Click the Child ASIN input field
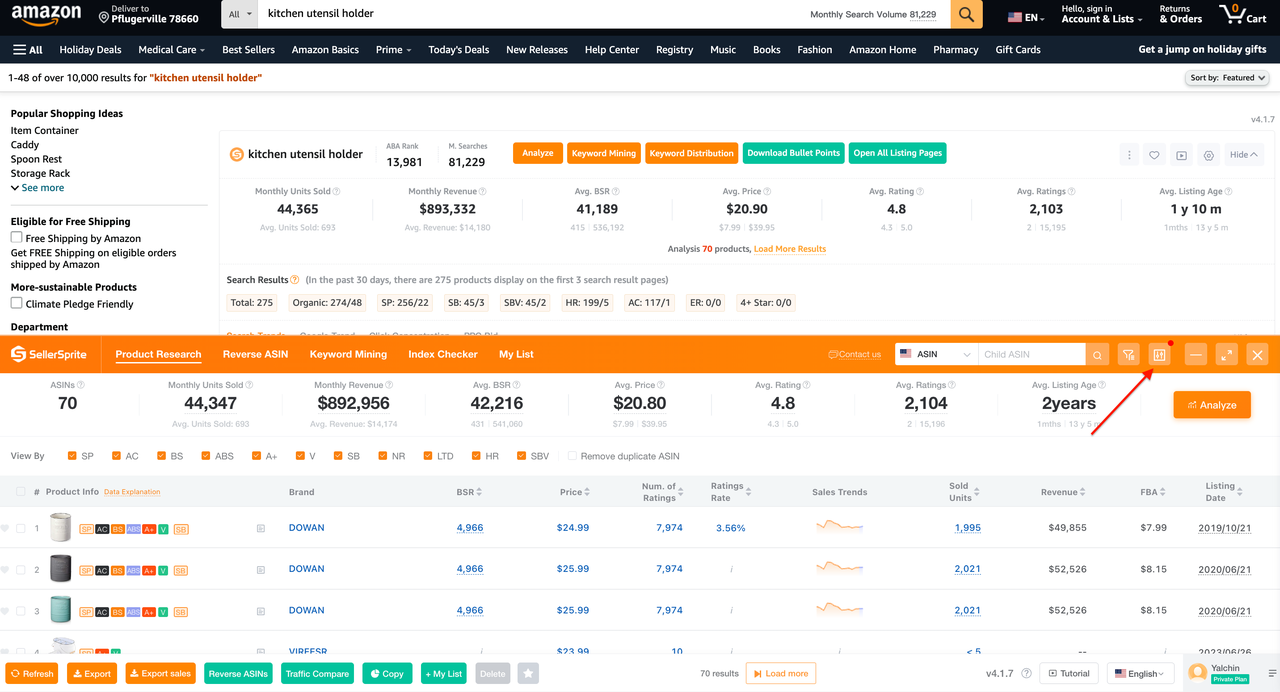This screenshot has width=1280, height=692. (x=1032, y=355)
